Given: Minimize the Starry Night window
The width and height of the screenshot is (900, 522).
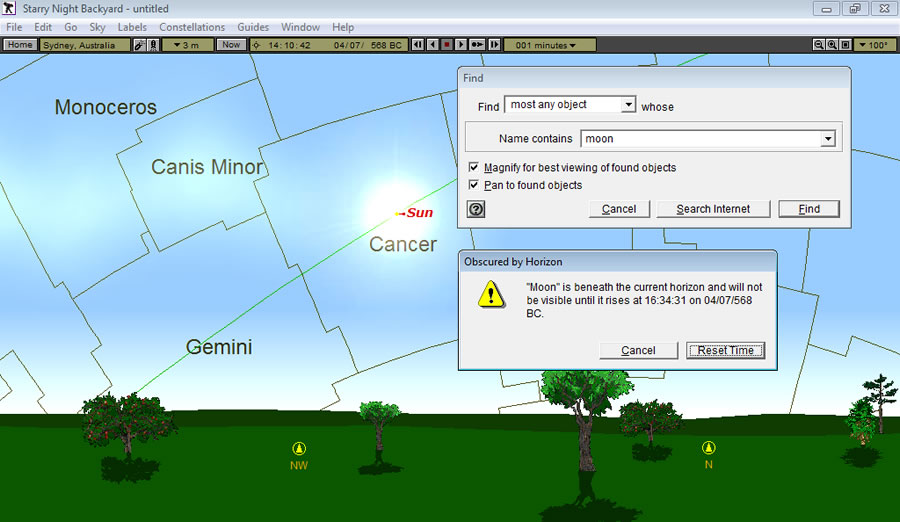Looking at the screenshot, I should tap(827, 9).
